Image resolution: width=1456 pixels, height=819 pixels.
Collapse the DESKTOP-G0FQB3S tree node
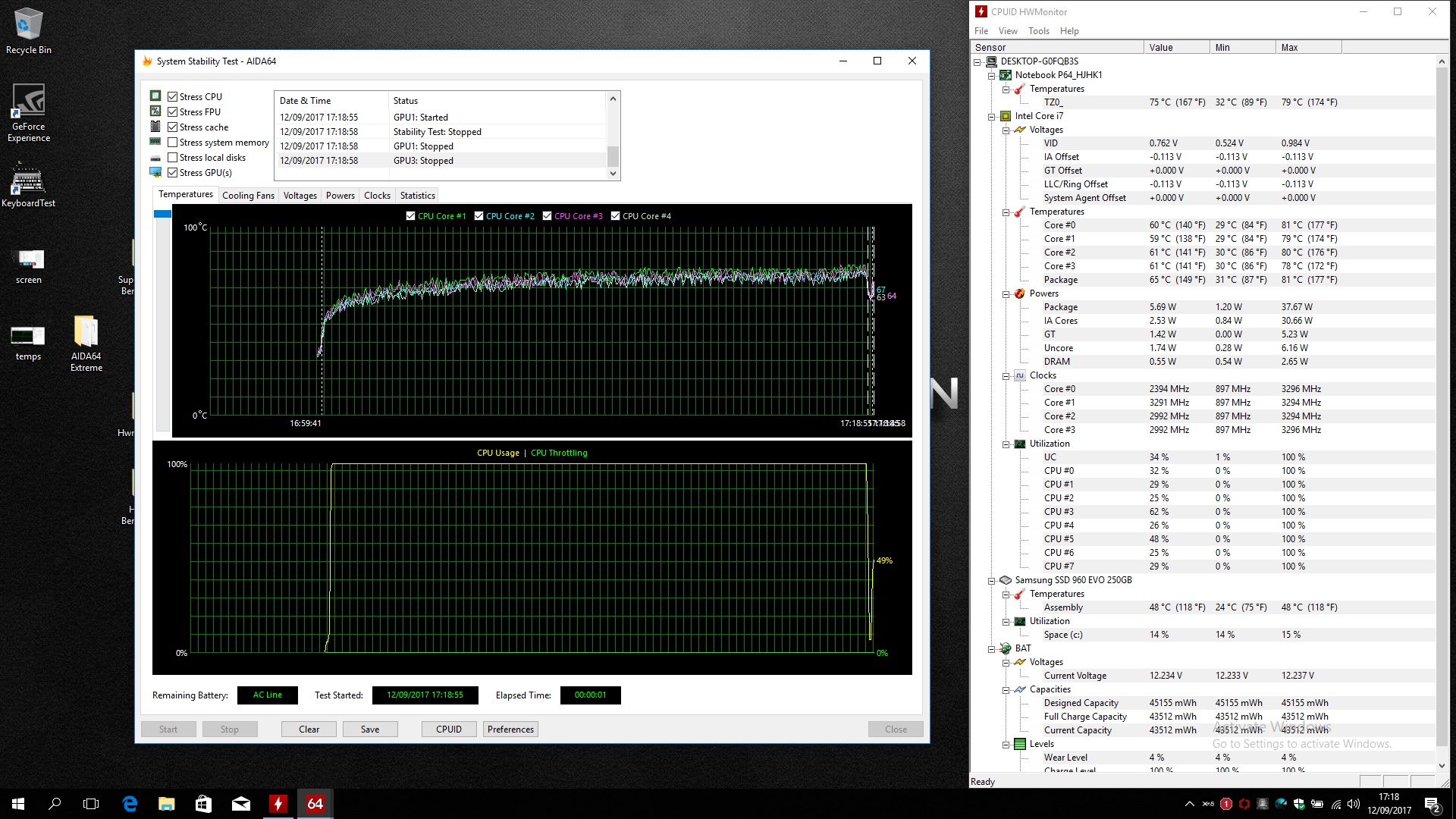[977, 61]
